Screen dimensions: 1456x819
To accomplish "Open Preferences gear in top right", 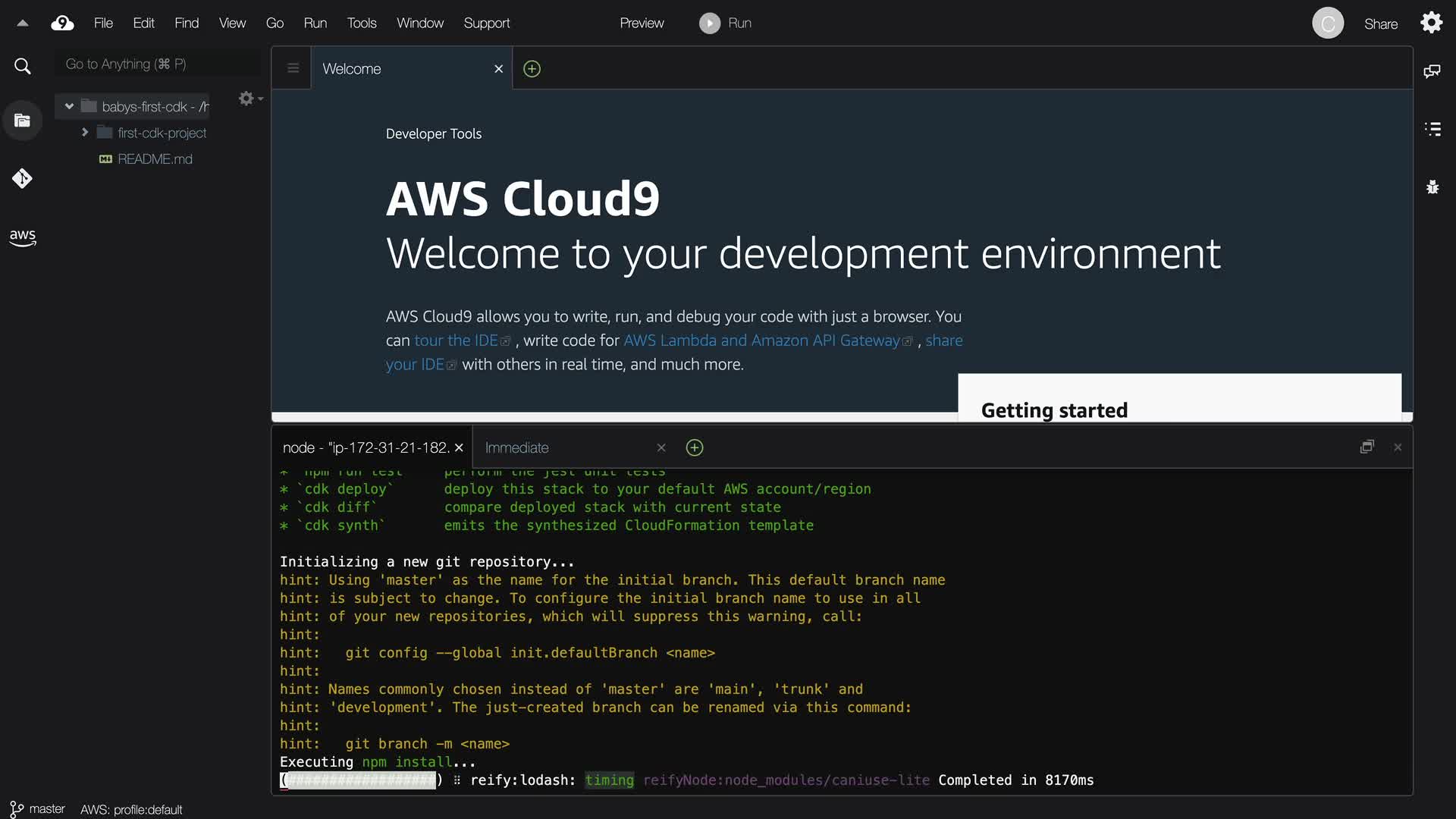I will pyautogui.click(x=1431, y=23).
